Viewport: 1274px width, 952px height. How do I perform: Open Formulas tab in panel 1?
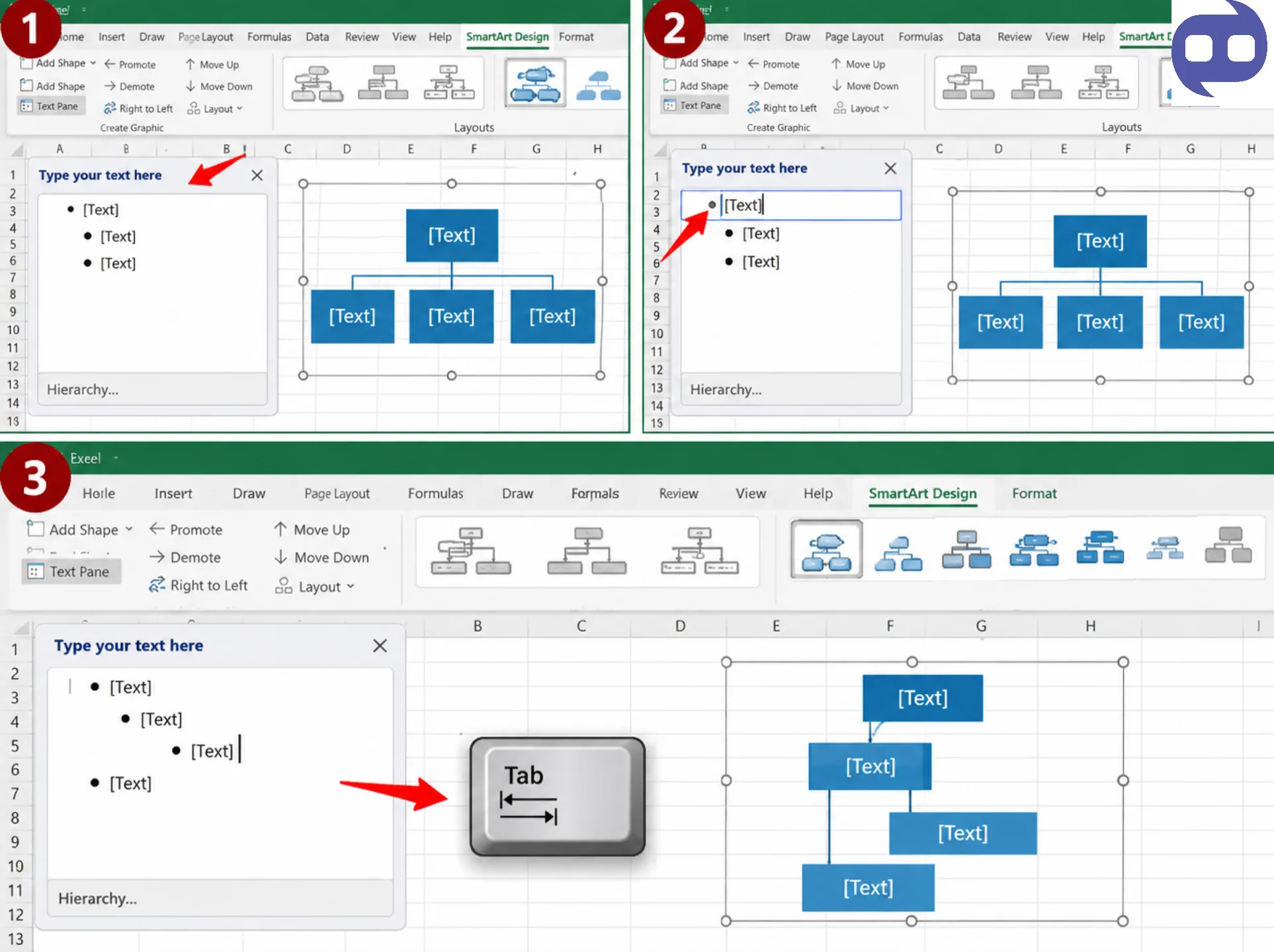pos(269,37)
